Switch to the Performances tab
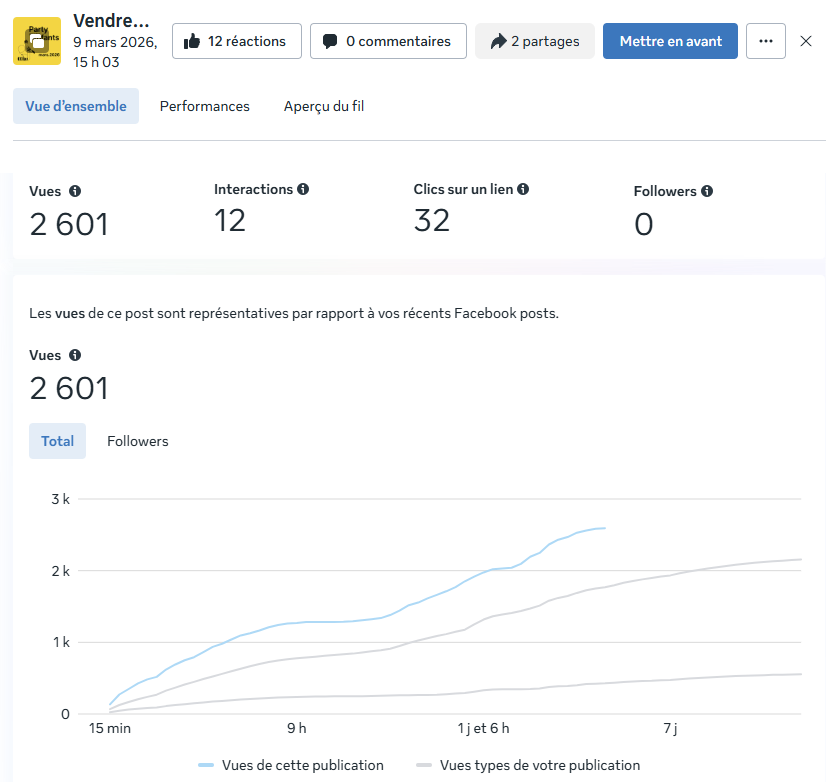Image resolution: width=826 pixels, height=782 pixels. point(205,106)
